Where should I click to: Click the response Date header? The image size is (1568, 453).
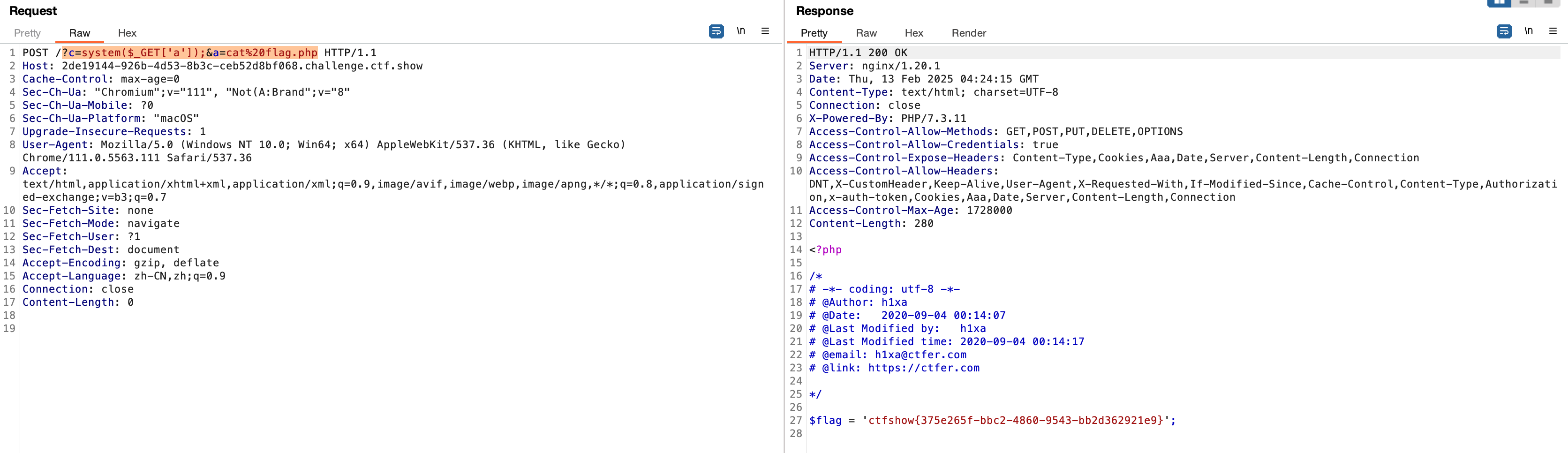coord(923,79)
